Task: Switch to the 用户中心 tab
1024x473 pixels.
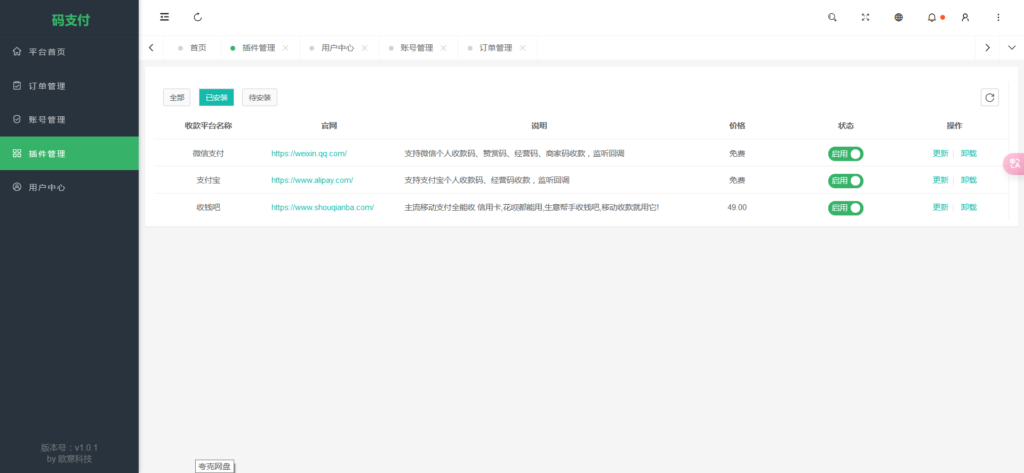Action: [x=338, y=48]
